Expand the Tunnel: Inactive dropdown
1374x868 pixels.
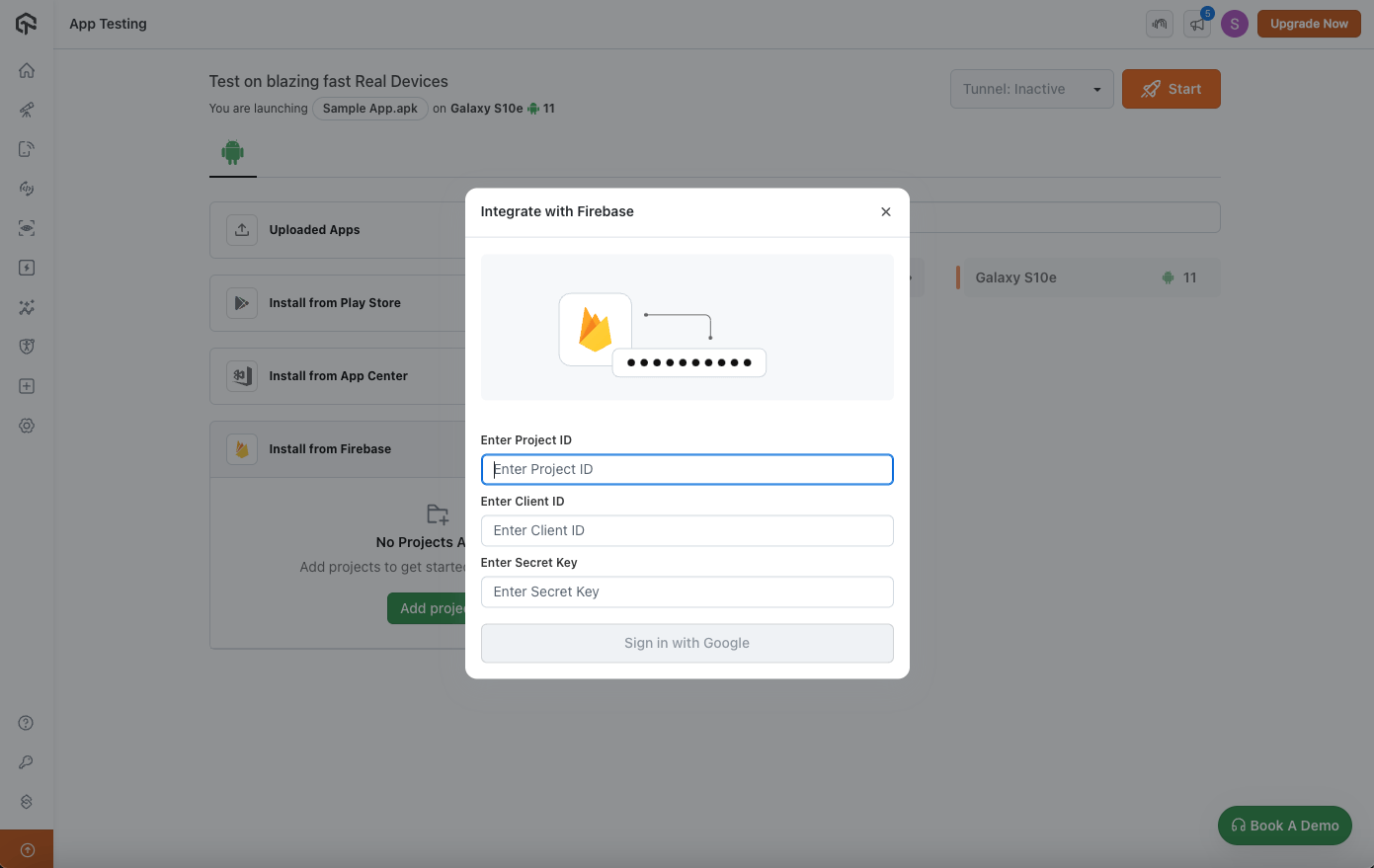[x=1031, y=89]
